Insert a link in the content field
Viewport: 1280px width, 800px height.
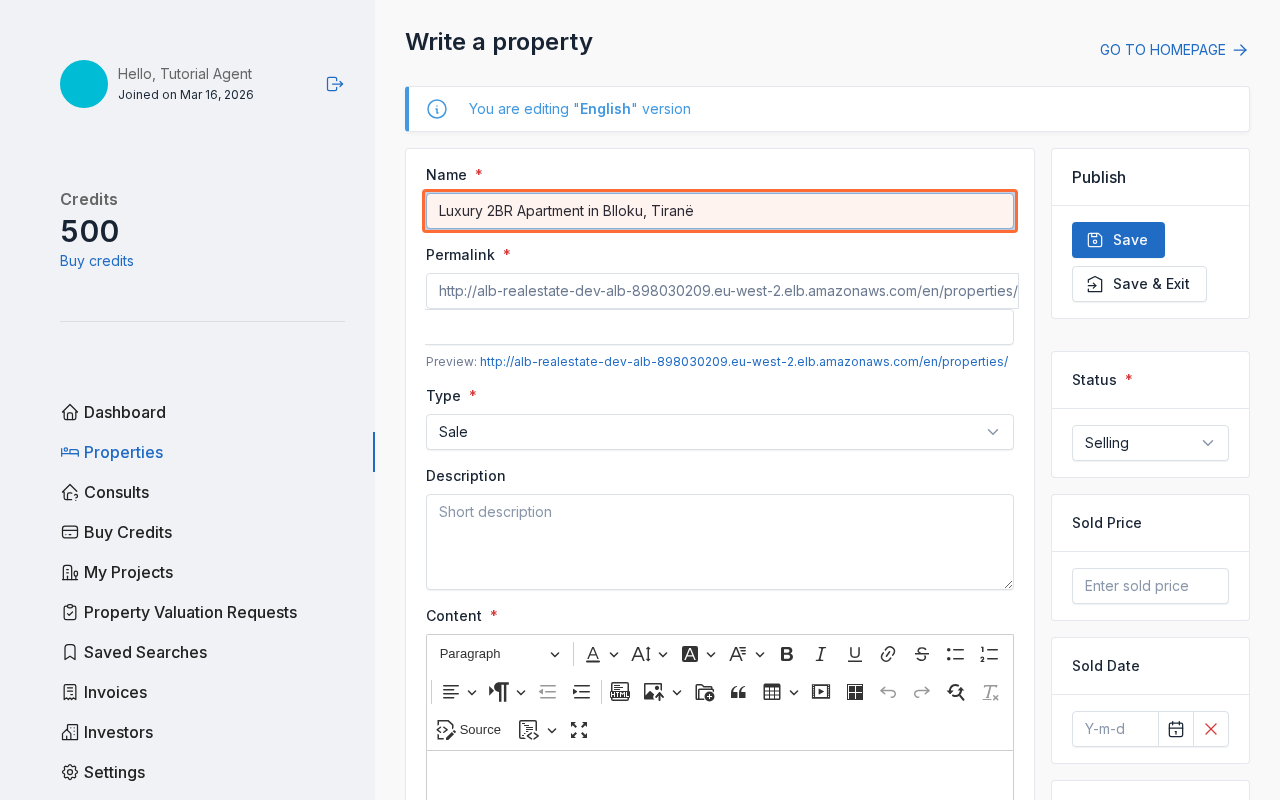(887, 653)
